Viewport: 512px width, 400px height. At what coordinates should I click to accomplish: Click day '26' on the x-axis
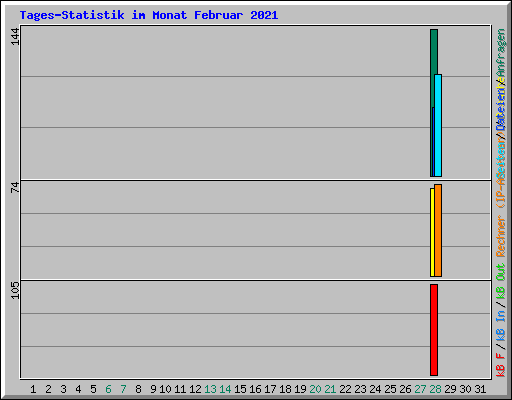click(x=405, y=389)
